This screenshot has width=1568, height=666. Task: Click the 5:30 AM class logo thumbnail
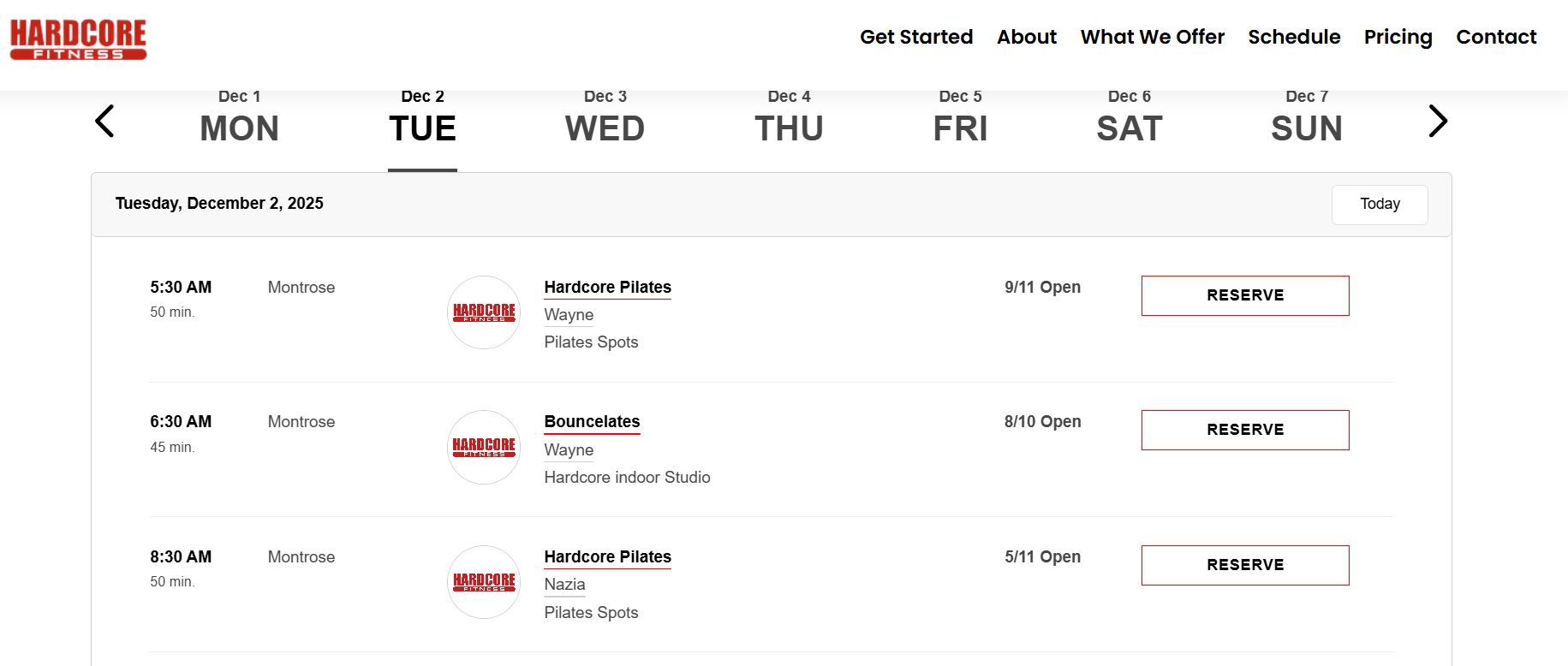484,312
